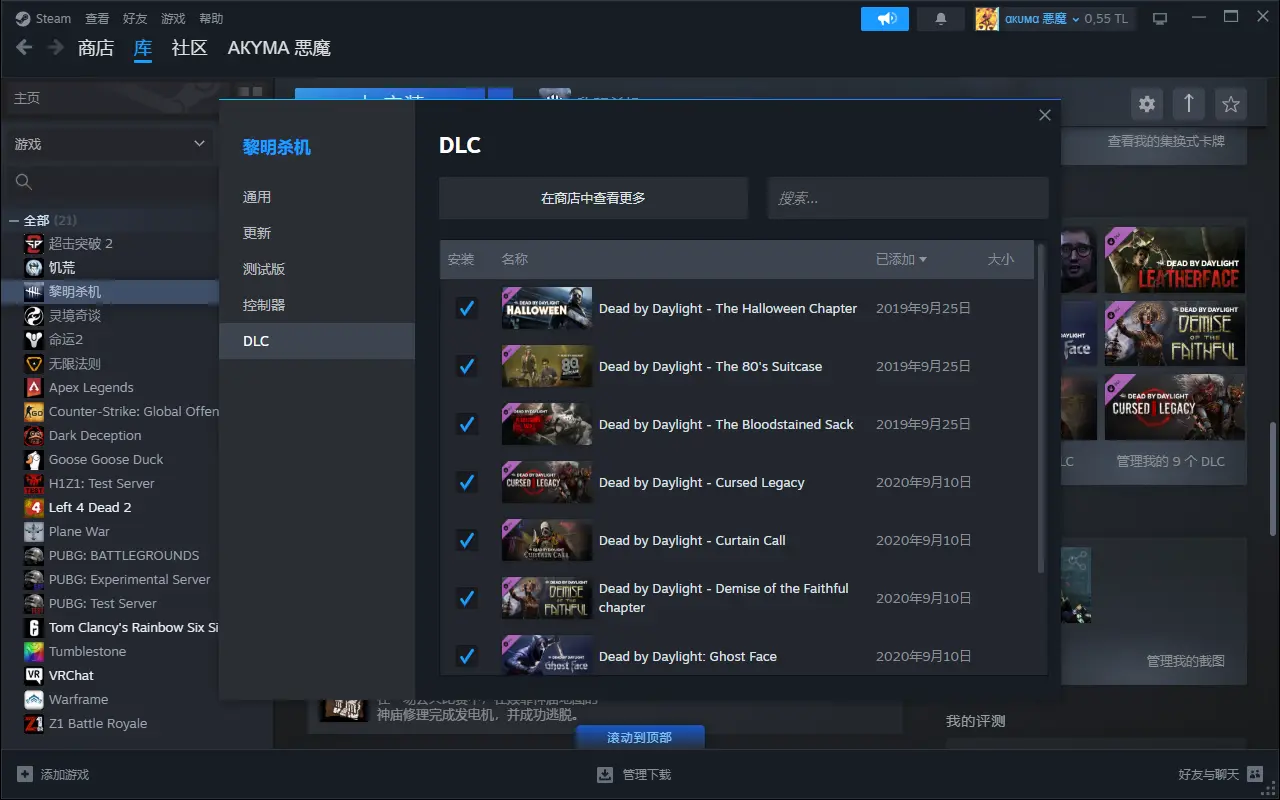
Task: Click the DLC search field
Action: point(908,198)
